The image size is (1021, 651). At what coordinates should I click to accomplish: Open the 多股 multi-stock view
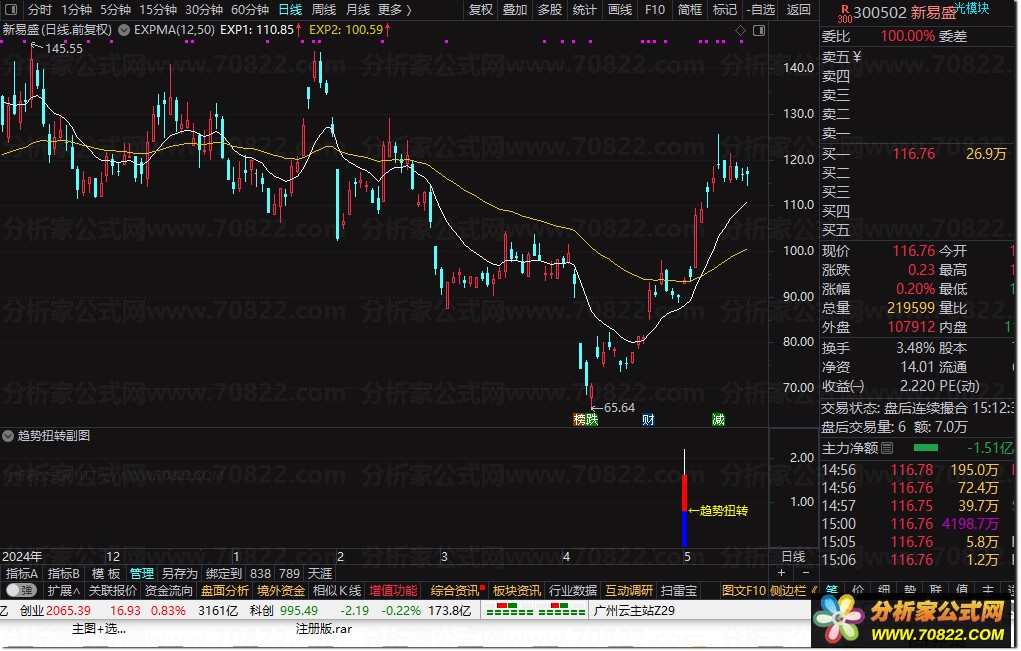click(550, 10)
